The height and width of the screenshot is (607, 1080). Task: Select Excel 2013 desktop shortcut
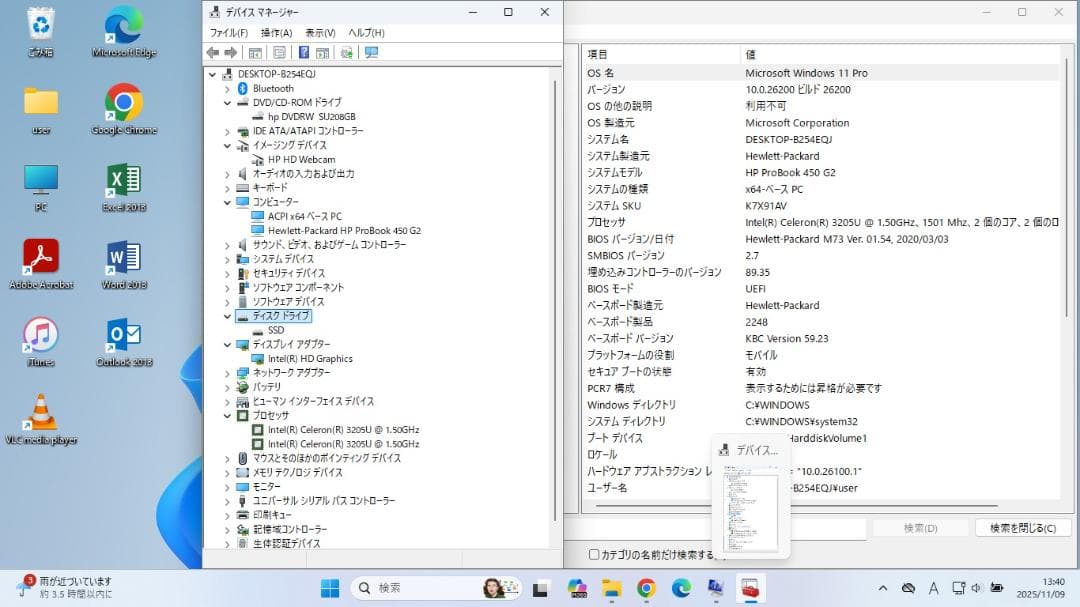124,187
